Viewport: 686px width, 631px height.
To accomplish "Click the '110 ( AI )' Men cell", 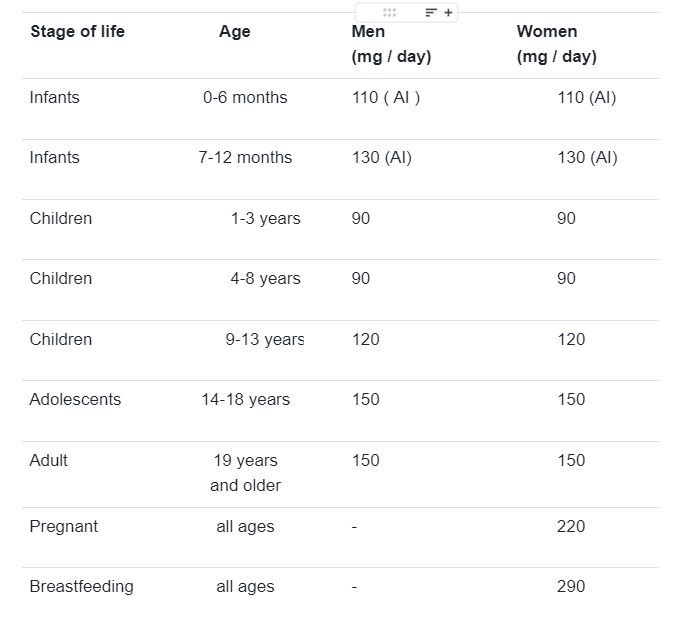I will point(386,98).
